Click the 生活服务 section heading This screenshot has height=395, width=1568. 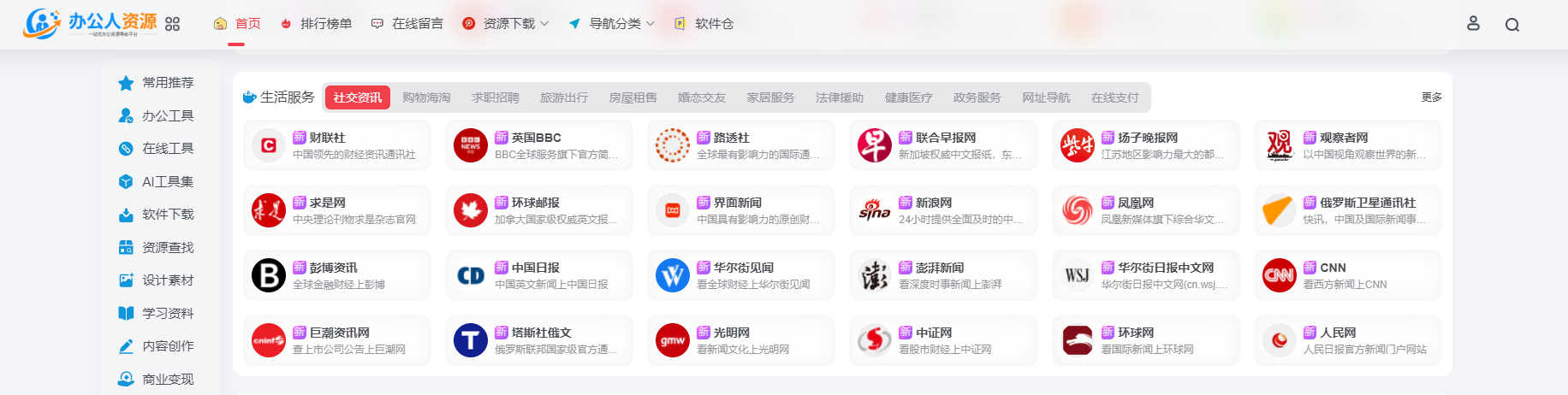pyautogui.click(x=279, y=97)
